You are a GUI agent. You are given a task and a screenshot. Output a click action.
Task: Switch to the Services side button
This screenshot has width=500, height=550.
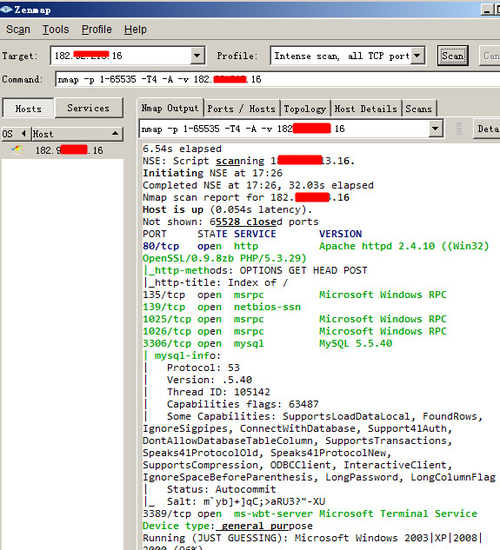coord(88,108)
